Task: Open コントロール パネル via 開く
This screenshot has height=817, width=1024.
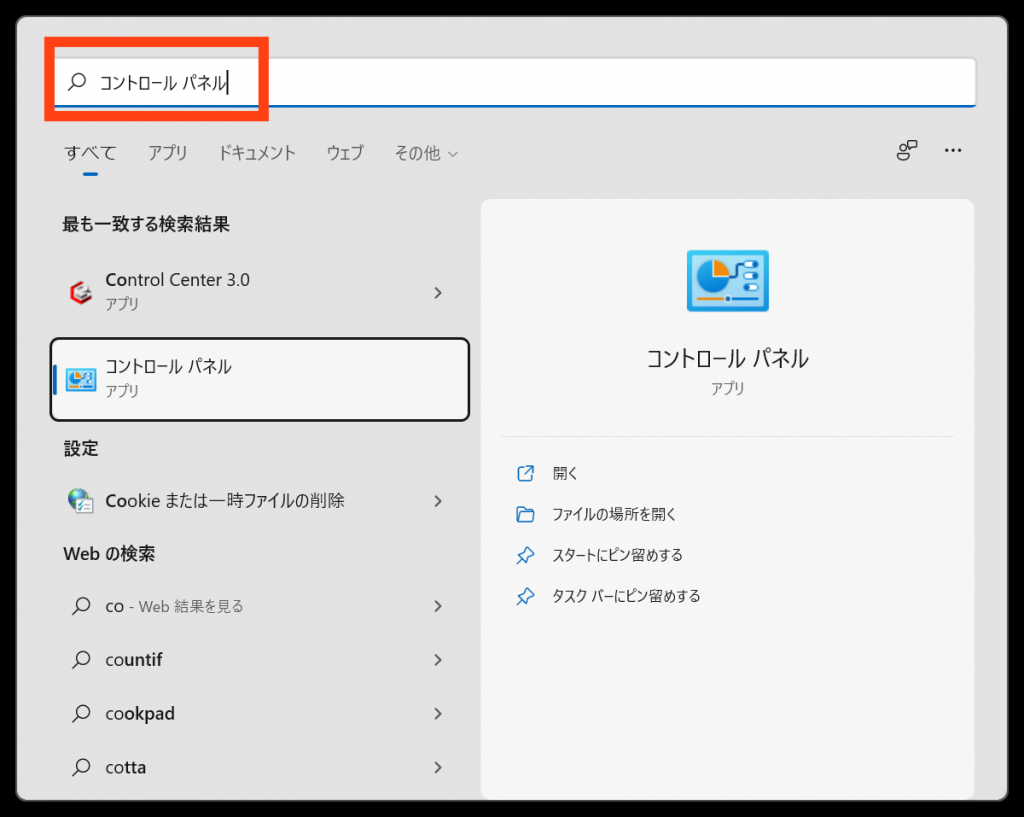Action: click(x=565, y=474)
